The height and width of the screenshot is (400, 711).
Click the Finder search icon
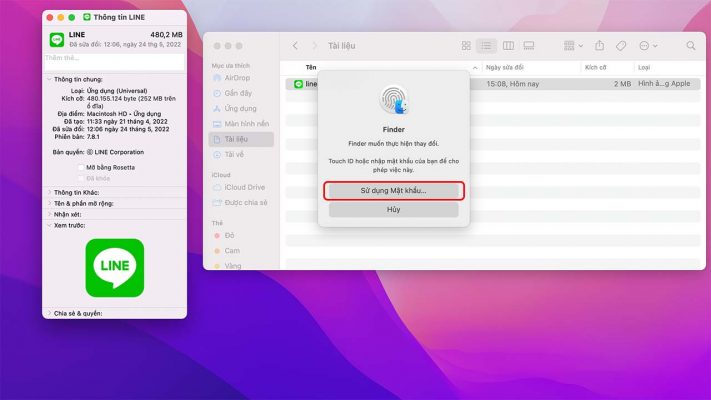(x=691, y=46)
